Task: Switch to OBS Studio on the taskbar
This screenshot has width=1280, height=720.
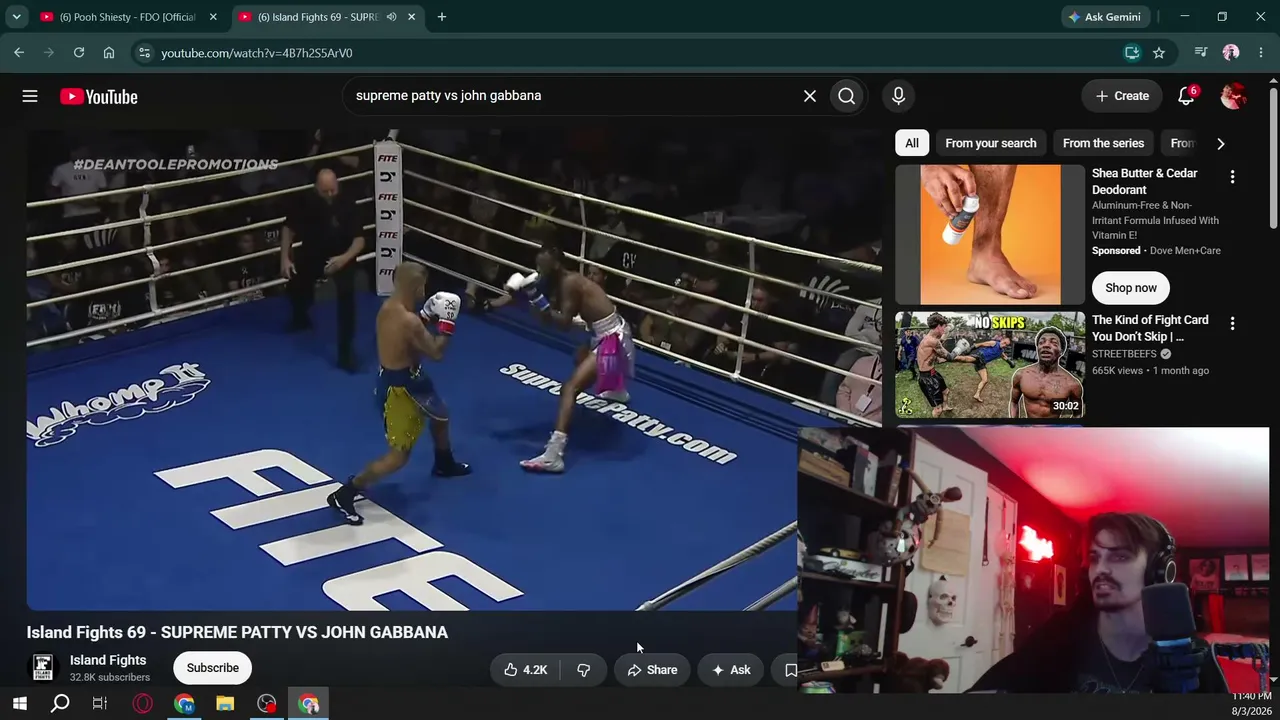Action: 267,704
